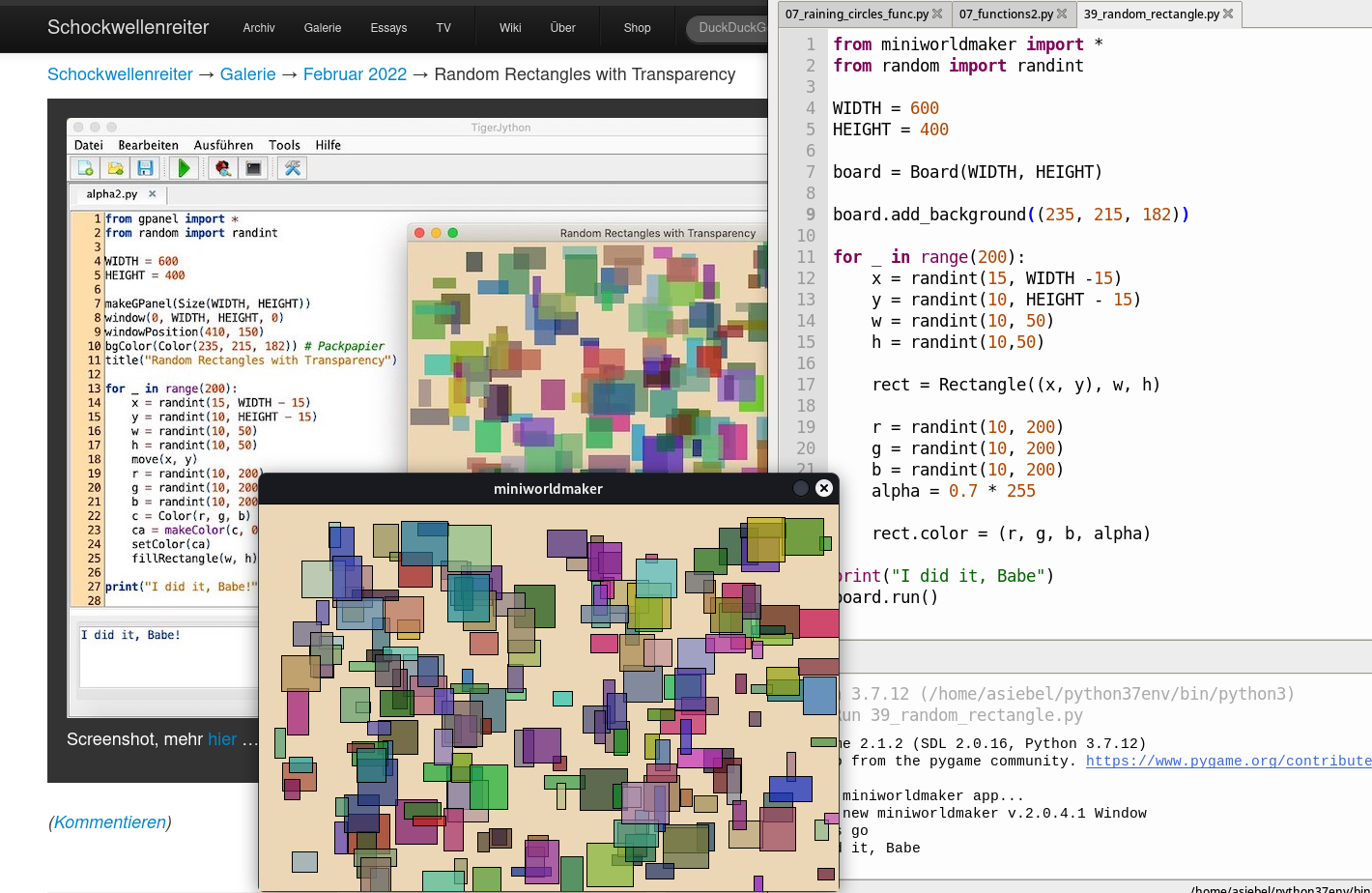Close the alpha2.py tab
This screenshot has width=1372, height=893.
tap(153, 194)
